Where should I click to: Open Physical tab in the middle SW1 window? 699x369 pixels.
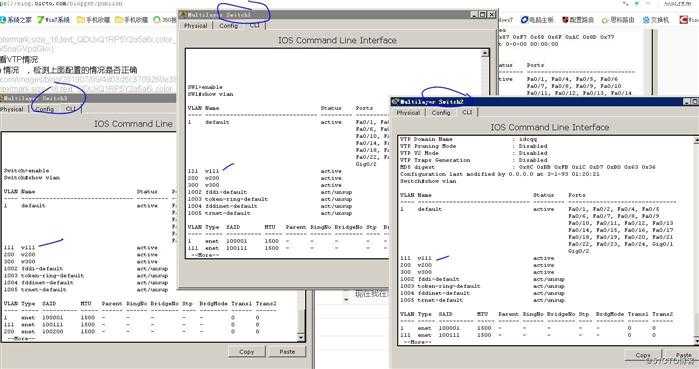[196, 26]
